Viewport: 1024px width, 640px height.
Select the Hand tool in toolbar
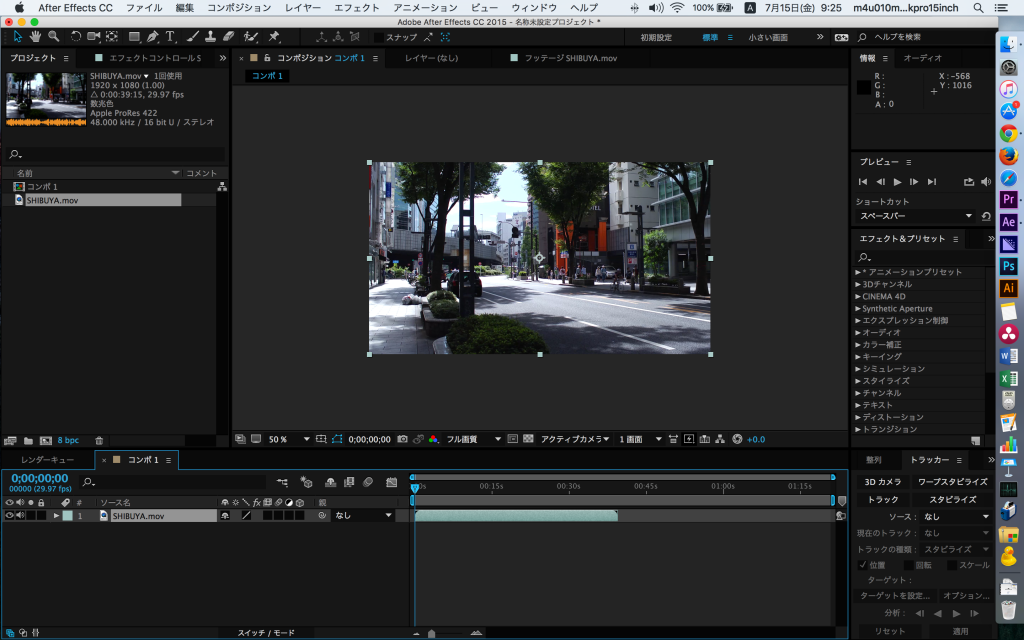tap(35, 37)
